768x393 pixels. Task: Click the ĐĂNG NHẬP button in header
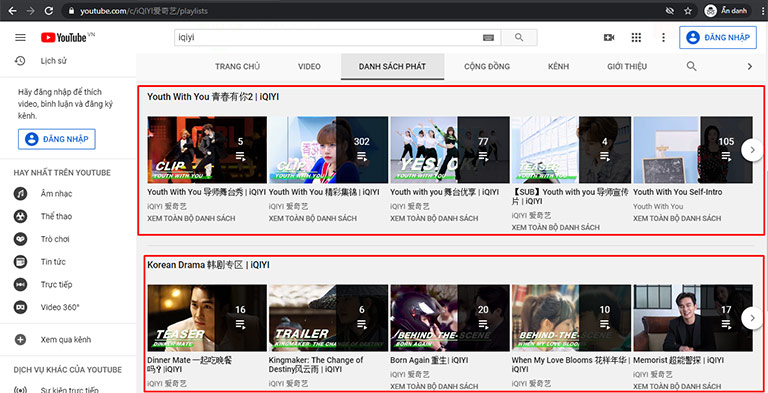click(x=718, y=37)
